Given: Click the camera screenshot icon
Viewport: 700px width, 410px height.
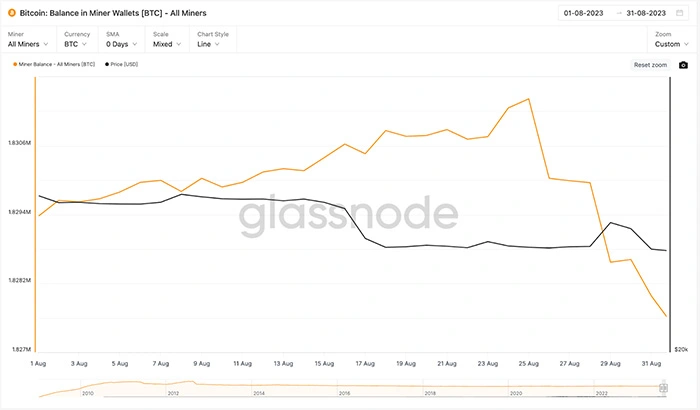Looking at the screenshot, I should pos(683,65).
